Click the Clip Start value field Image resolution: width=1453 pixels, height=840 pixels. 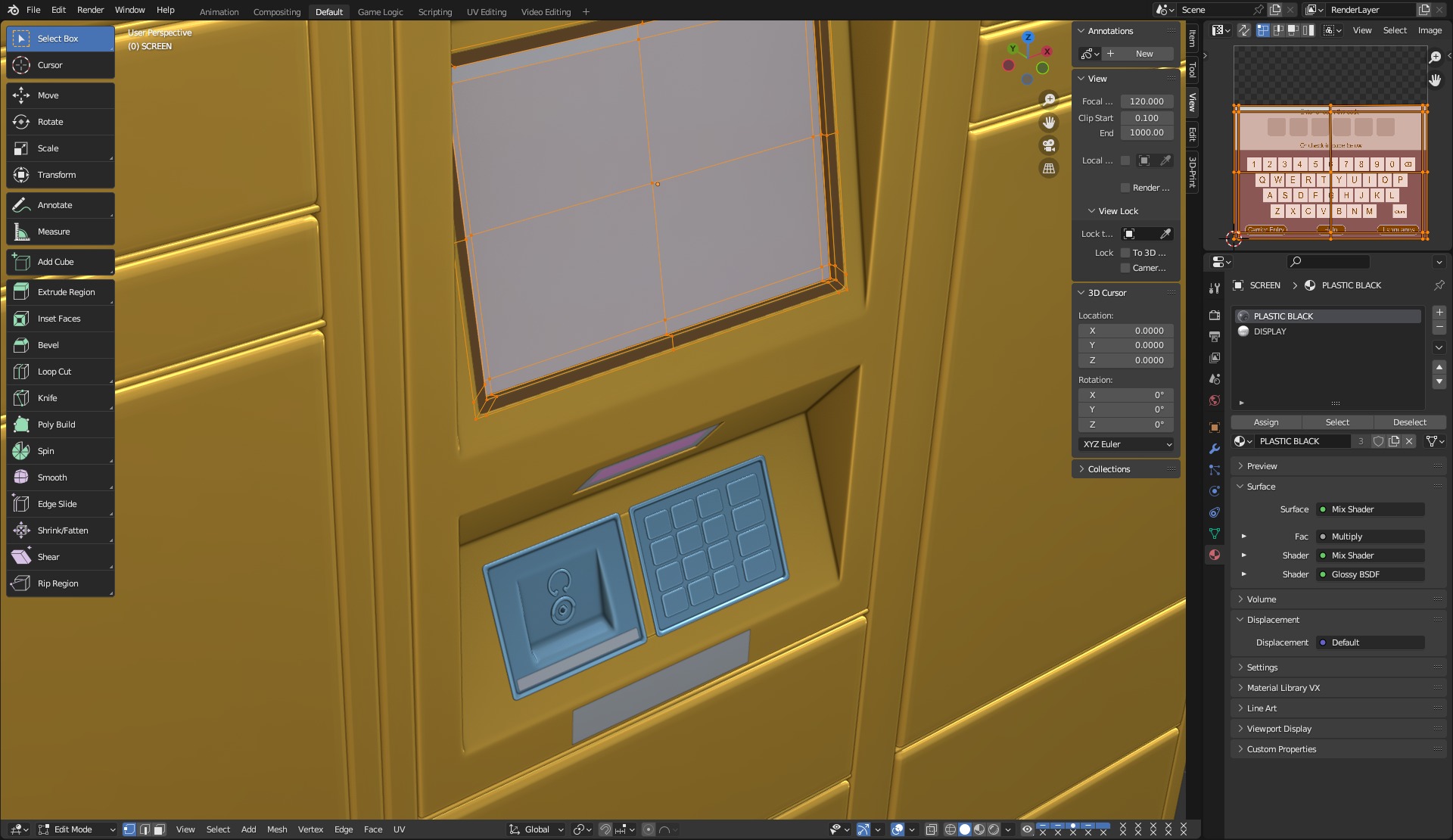click(x=1147, y=118)
